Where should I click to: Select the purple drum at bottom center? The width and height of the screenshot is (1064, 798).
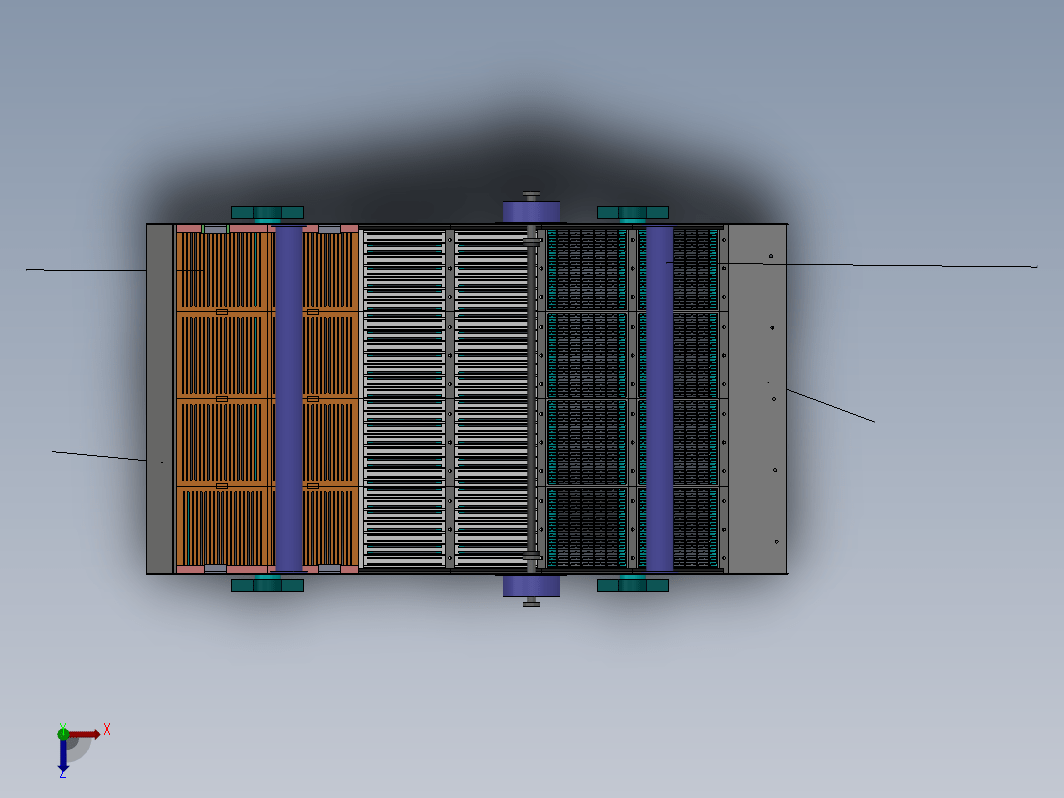point(531,586)
